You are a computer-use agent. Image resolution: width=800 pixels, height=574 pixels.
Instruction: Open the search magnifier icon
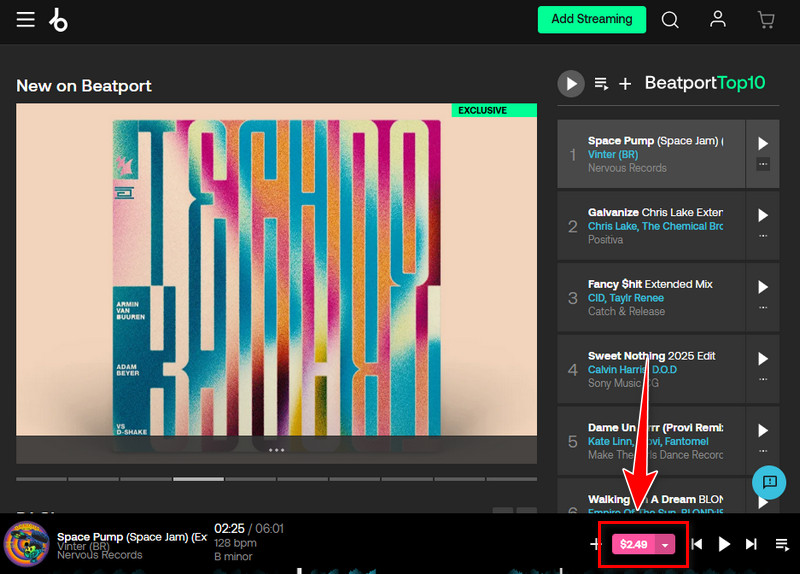coord(670,20)
